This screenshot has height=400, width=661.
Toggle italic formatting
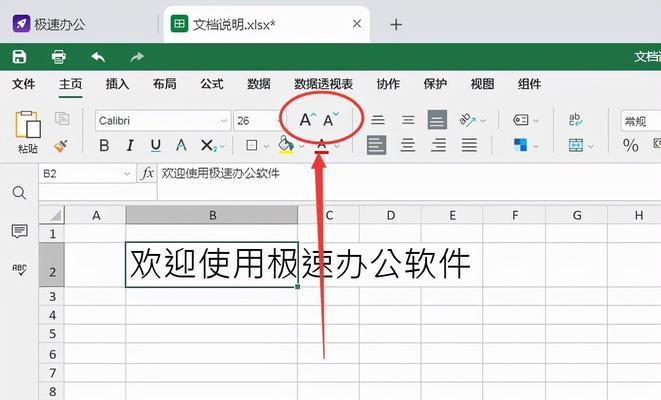130,146
